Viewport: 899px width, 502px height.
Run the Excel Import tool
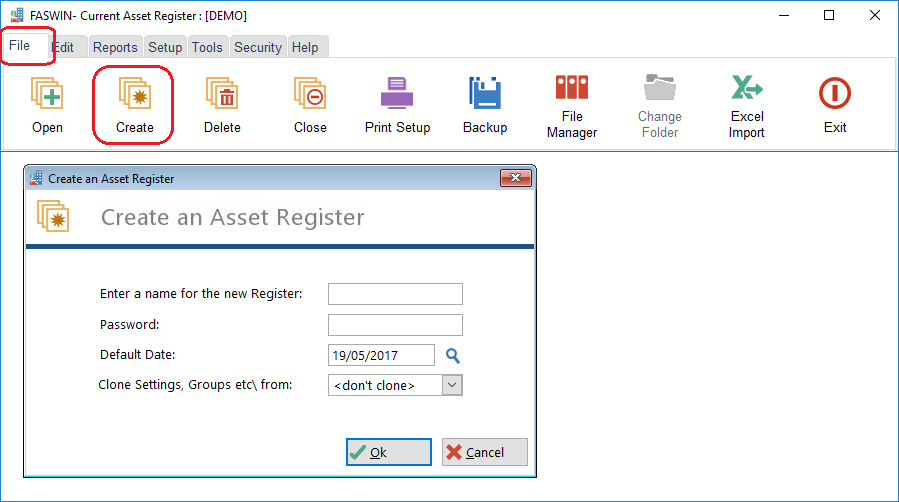point(747,107)
